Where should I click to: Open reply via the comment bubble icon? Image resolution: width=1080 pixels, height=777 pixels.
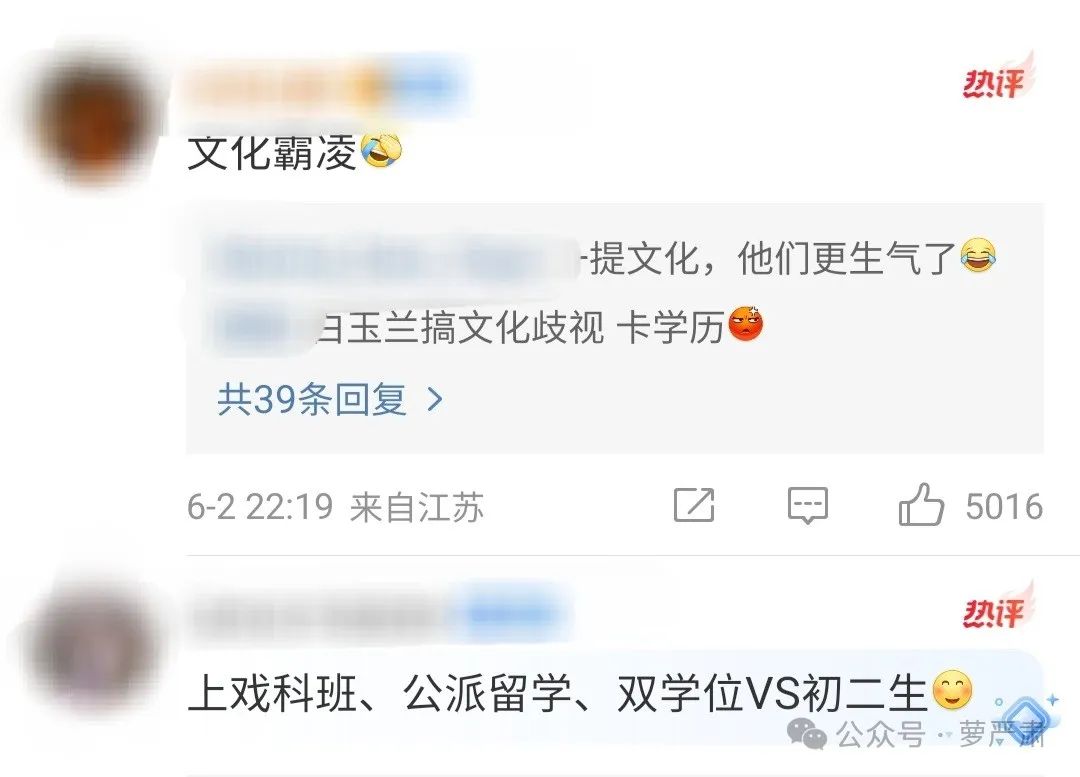click(x=807, y=506)
